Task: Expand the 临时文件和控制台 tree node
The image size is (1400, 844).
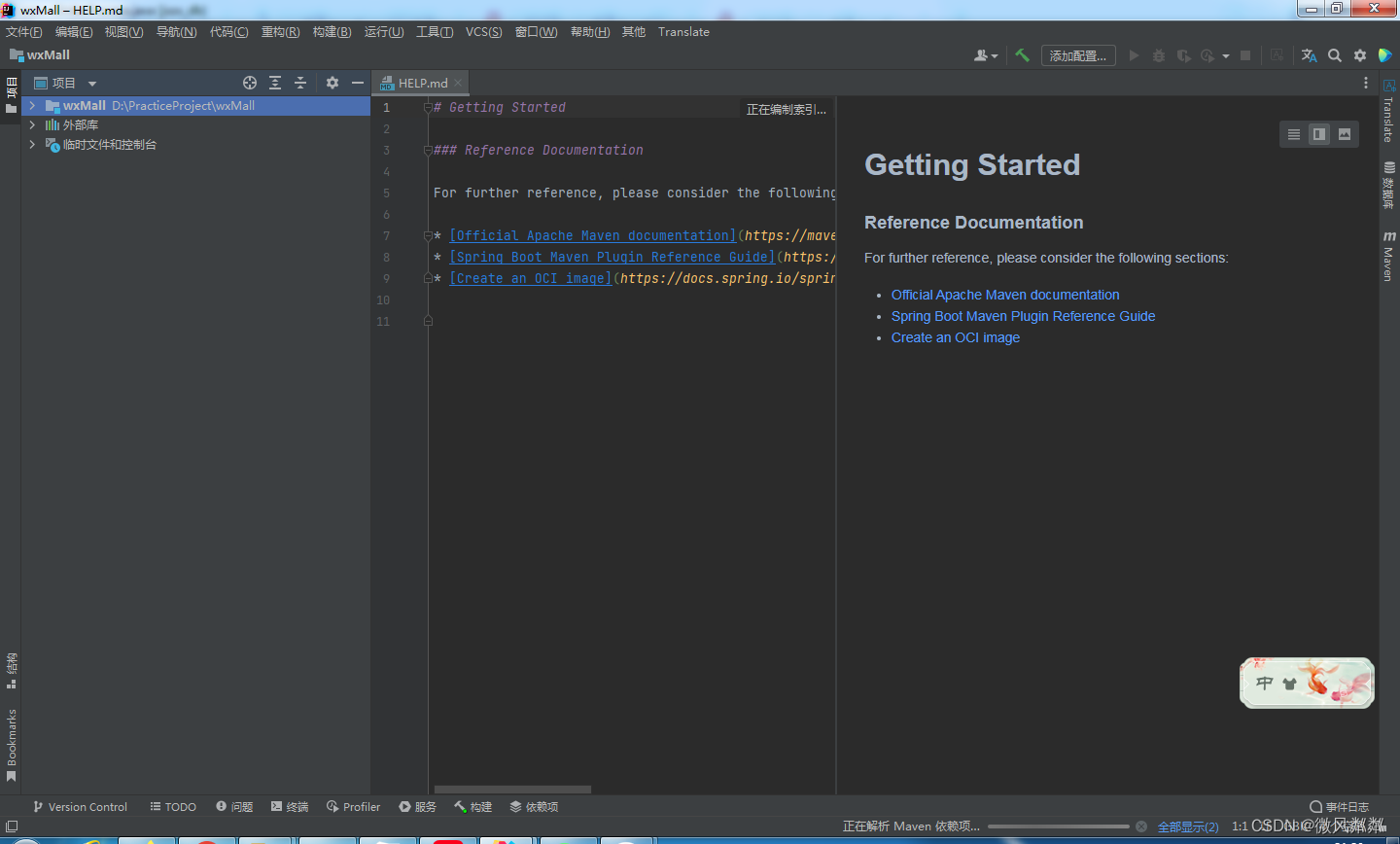Action: tap(32, 144)
